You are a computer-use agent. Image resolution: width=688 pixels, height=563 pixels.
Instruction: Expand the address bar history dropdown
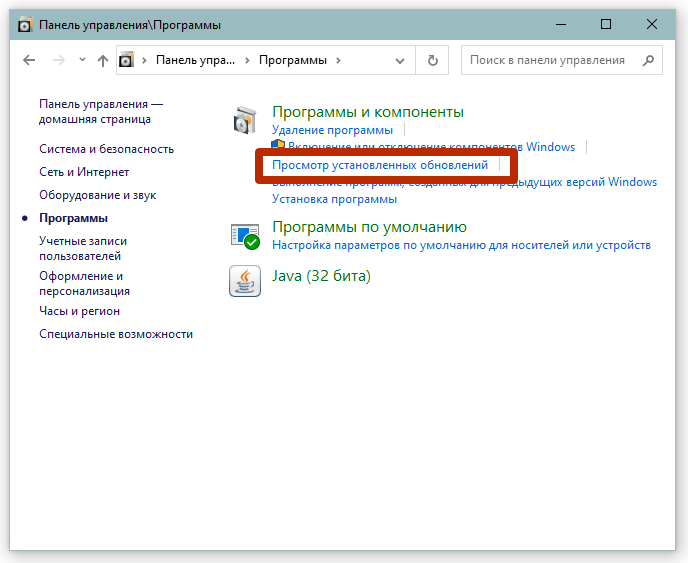[402, 60]
